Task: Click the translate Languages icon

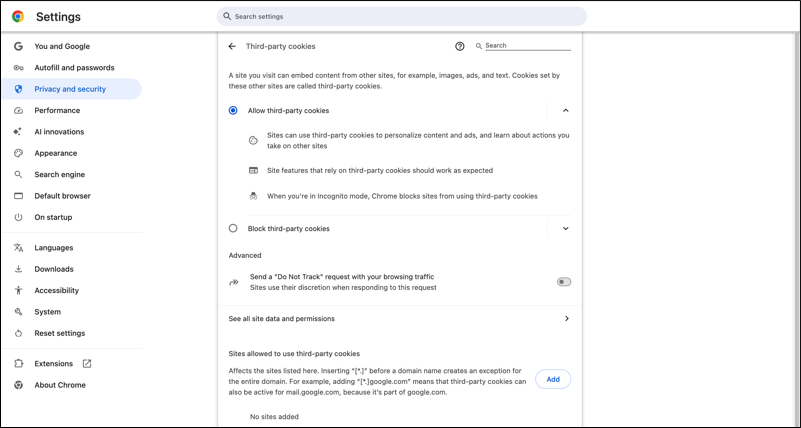Action: click(18, 248)
